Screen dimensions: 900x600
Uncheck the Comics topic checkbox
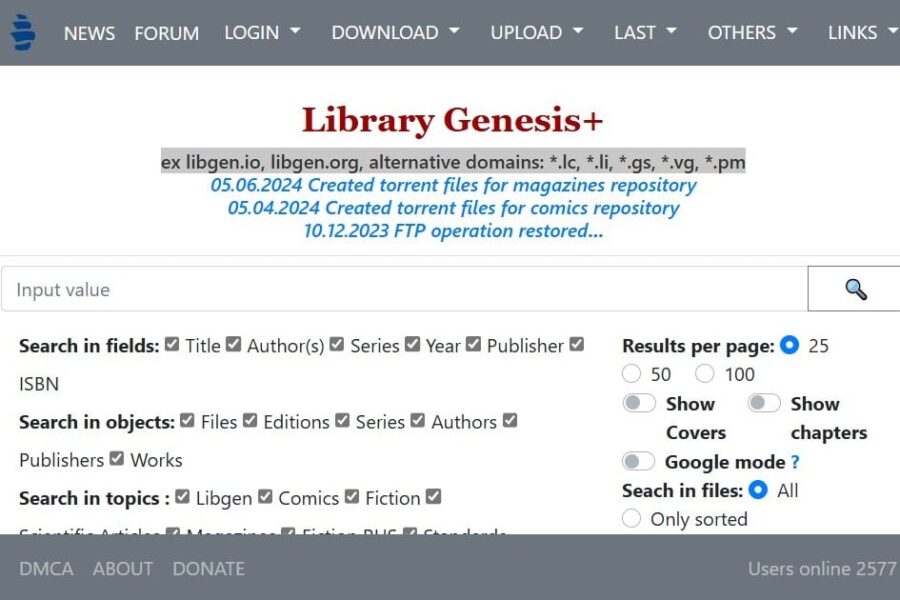[265, 497]
